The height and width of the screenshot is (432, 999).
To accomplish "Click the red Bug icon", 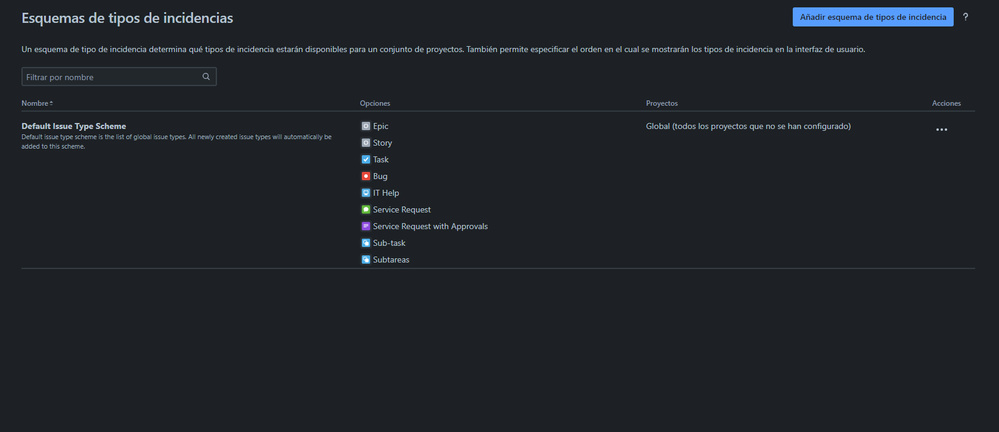I will [x=366, y=176].
